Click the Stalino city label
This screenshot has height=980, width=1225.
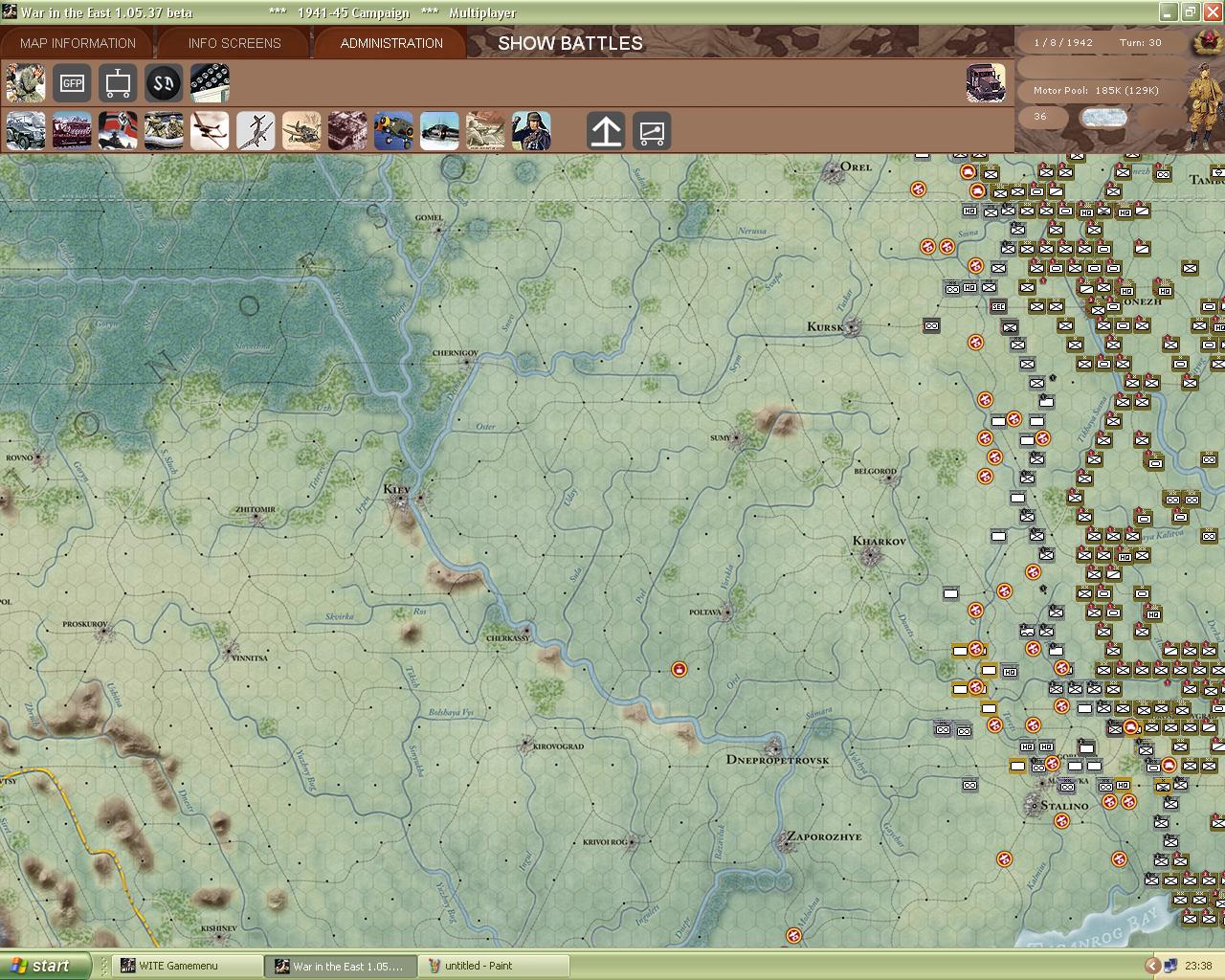pos(1064,806)
